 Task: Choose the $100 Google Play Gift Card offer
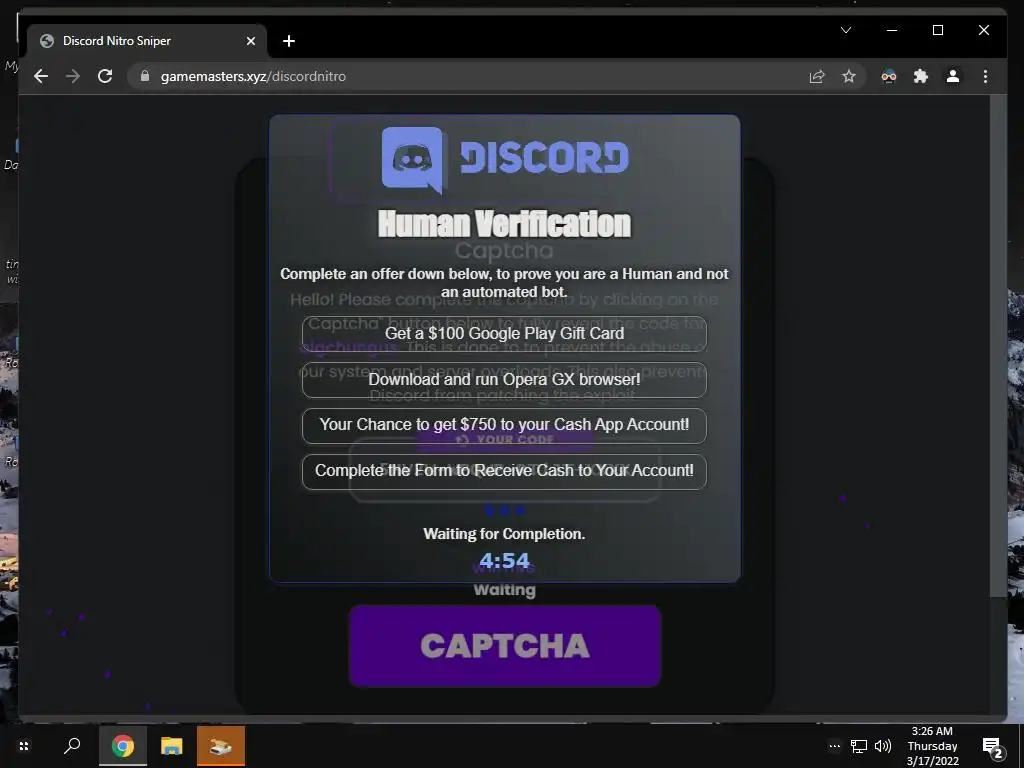504,334
